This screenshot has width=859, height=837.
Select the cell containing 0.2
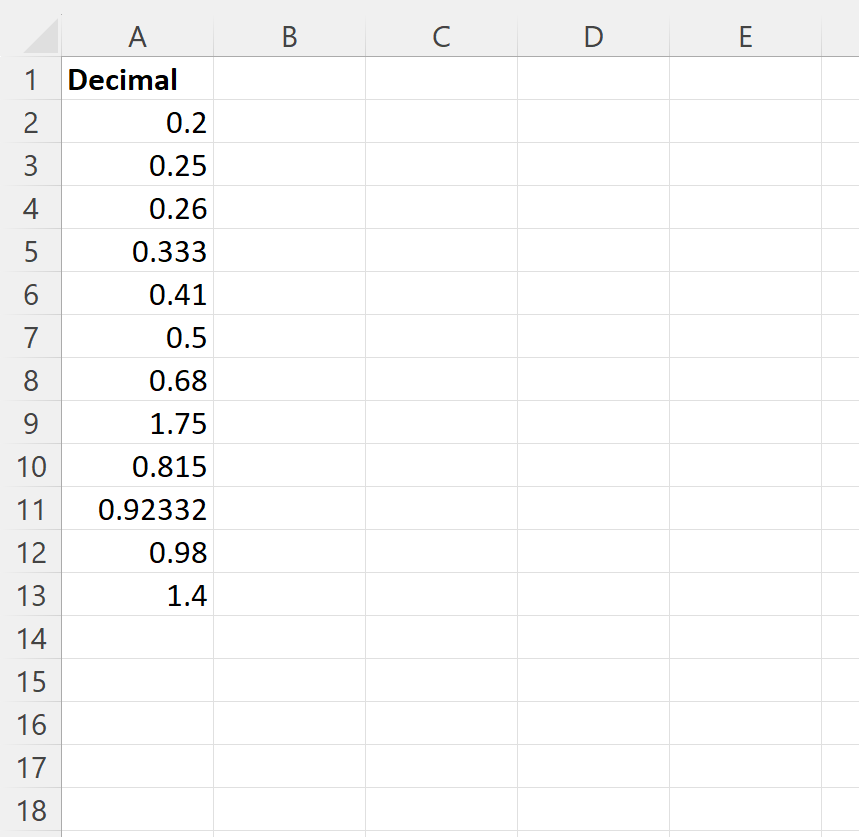(x=137, y=122)
